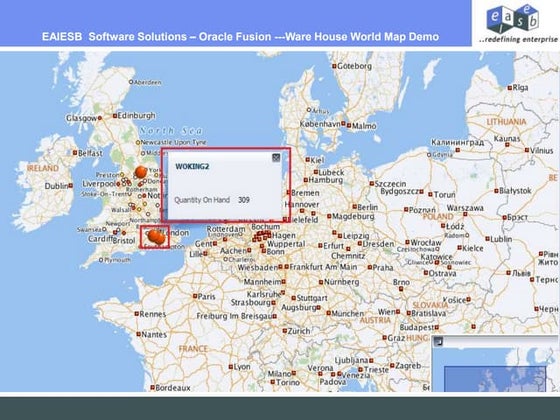Image resolution: width=560 pixels, height=420 pixels.
Task: Select the orange warehouse pin near York
Action: (x=141, y=172)
